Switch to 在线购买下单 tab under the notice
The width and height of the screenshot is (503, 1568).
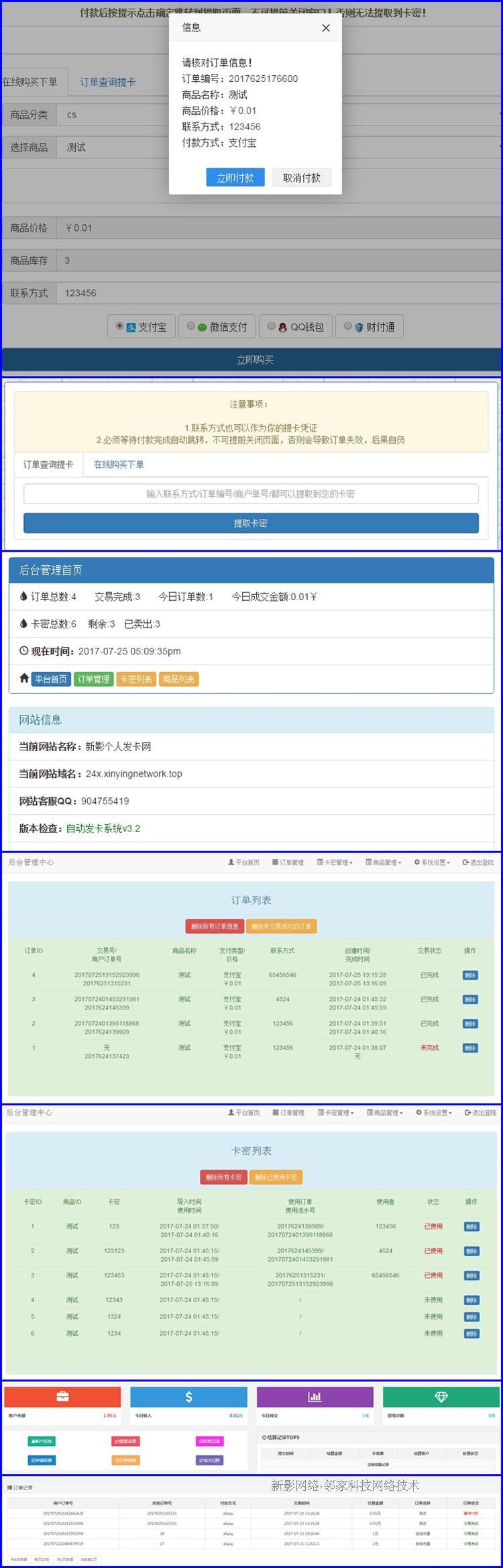pos(119,464)
